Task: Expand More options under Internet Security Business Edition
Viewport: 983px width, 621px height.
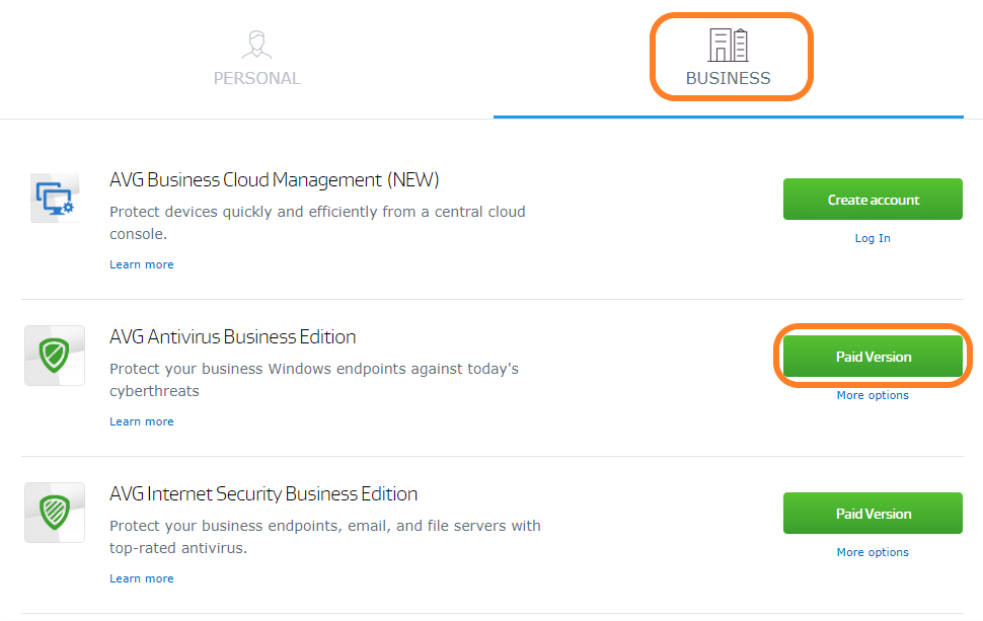Action: pyautogui.click(x=871, y=552)
